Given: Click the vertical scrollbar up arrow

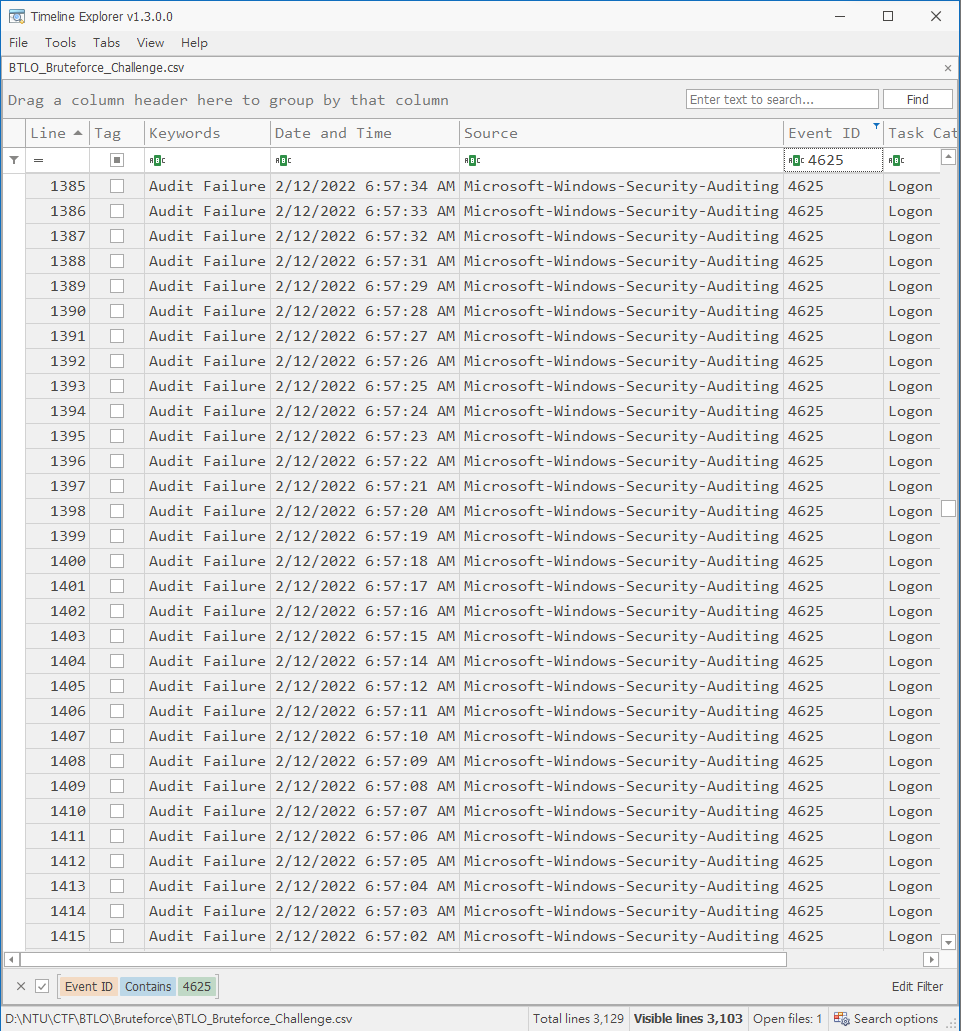Looking at the screenshot, I should point(949,156).
